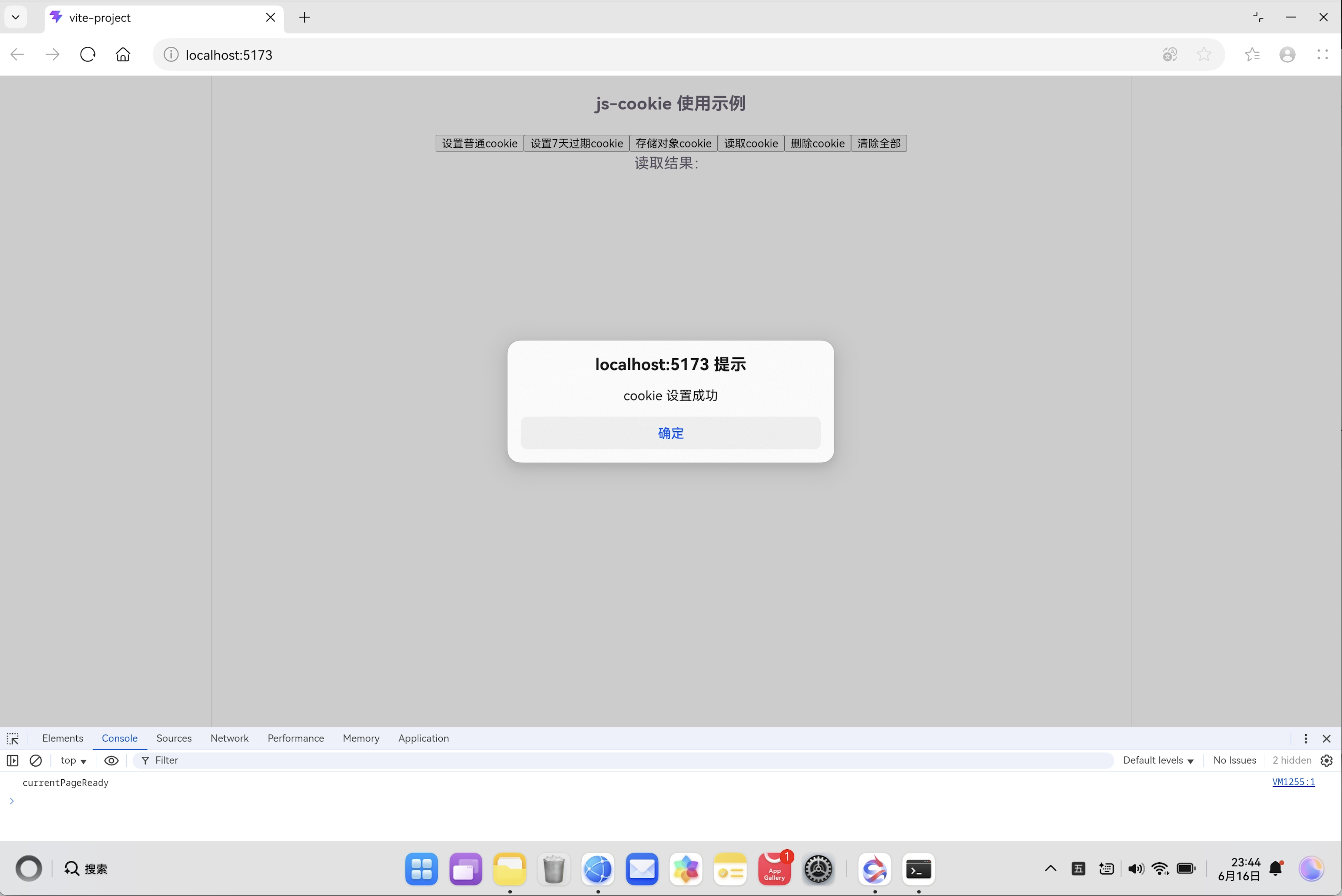This screenshot has width=1342, height=896.
Task: Click the console Filter input
Action: point(623,760)
